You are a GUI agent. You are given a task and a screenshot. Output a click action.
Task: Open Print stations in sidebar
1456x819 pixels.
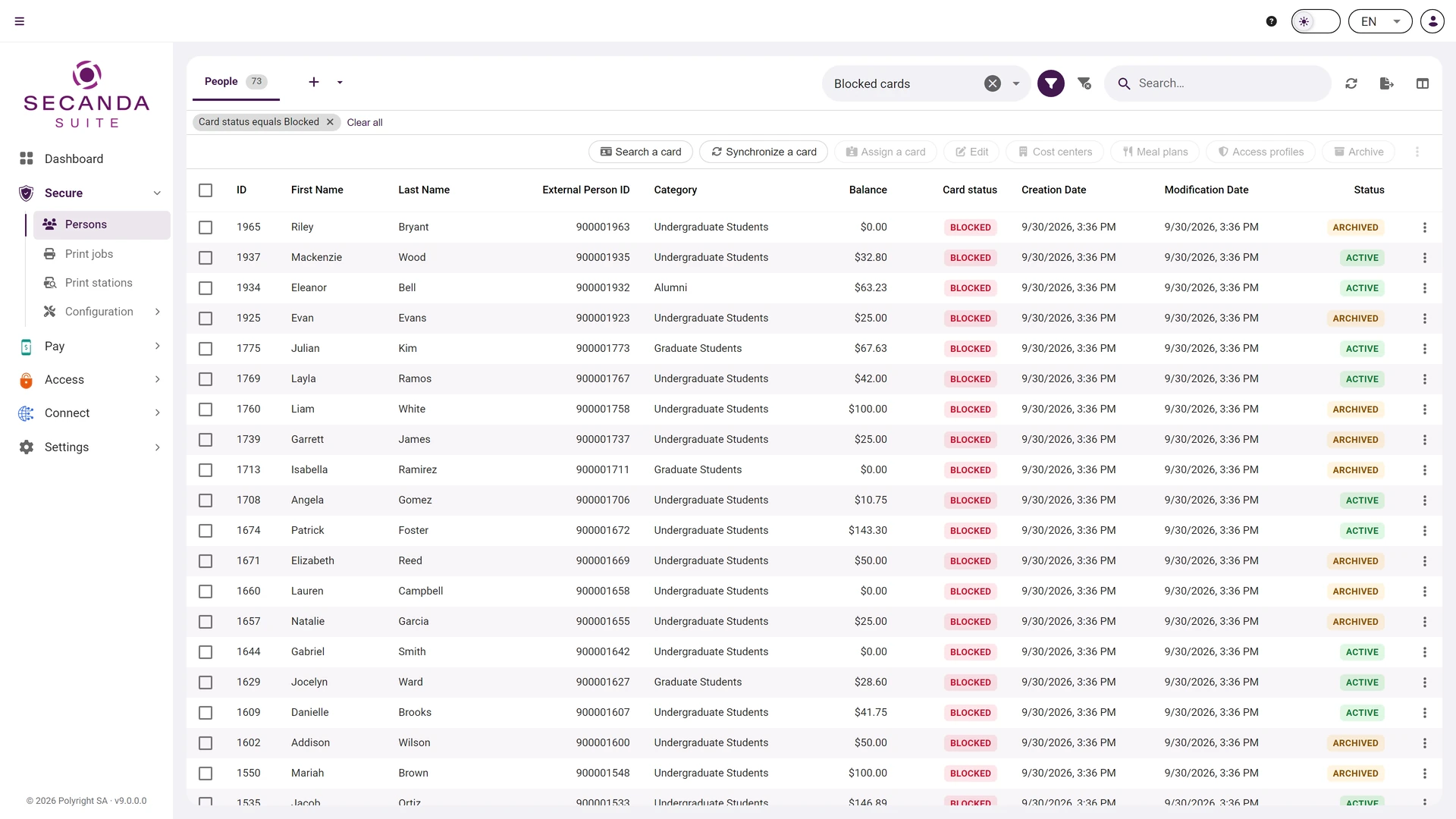point(99,283)
